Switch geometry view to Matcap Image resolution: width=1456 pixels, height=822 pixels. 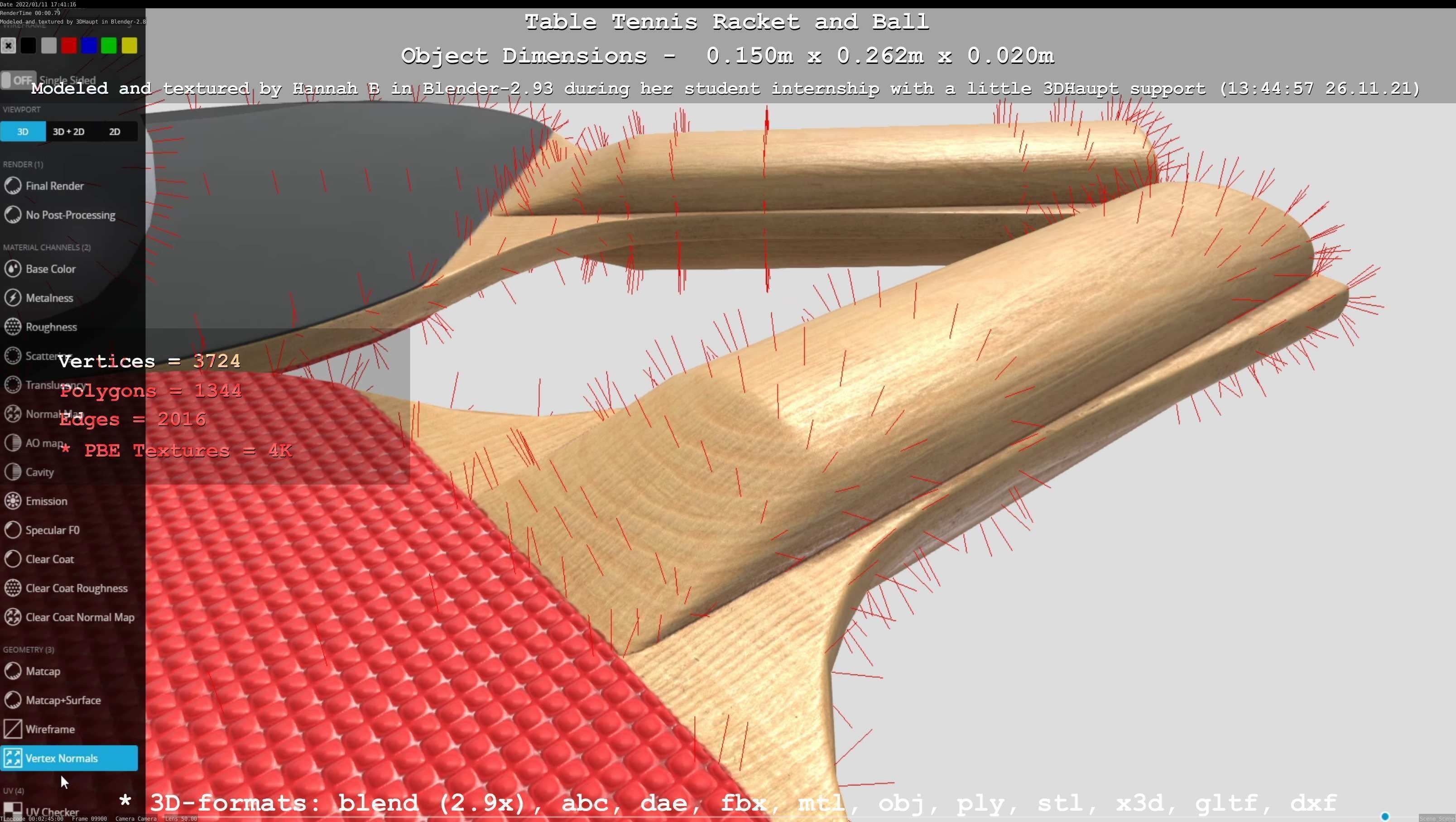[32, 671]
